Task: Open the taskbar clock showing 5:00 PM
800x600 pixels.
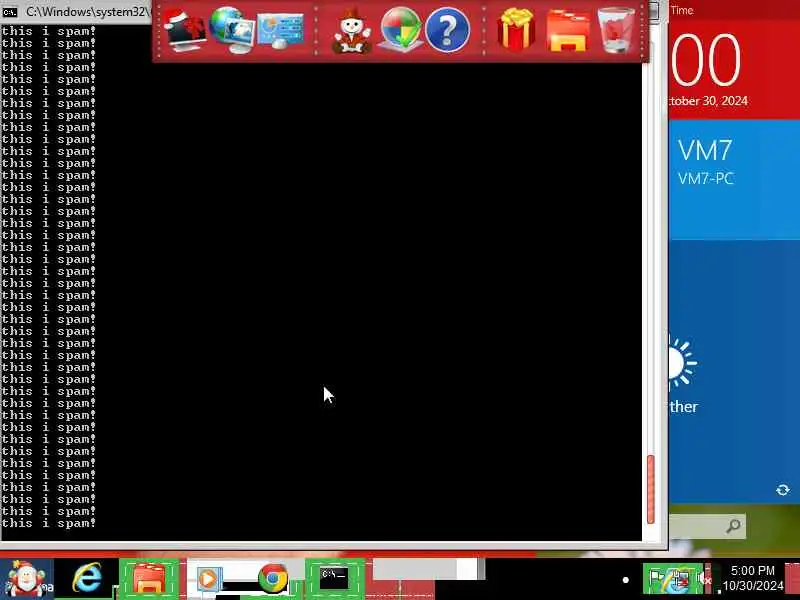Action: (753, 578)
